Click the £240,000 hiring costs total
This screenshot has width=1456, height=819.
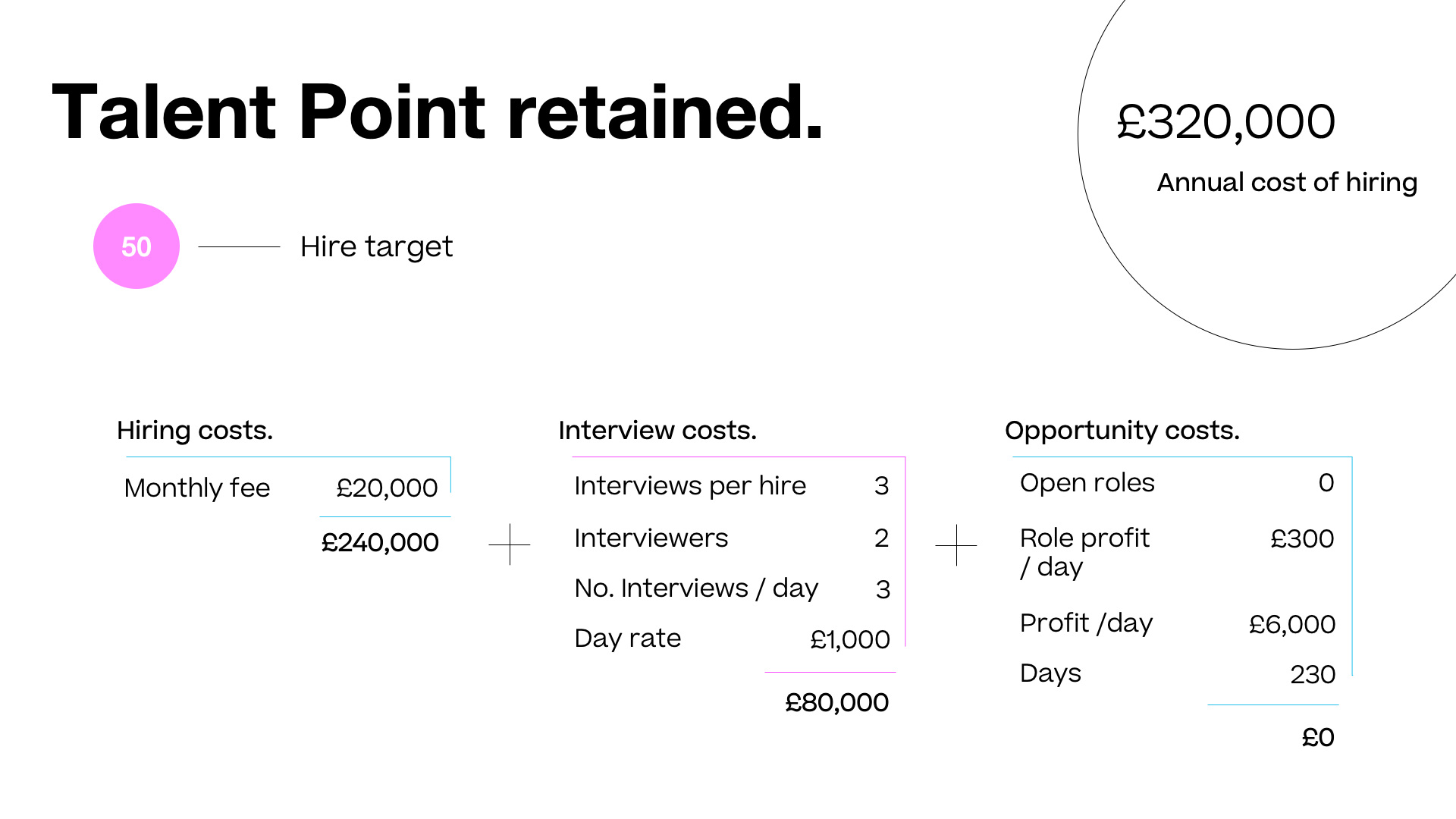[x=380, y=543]
